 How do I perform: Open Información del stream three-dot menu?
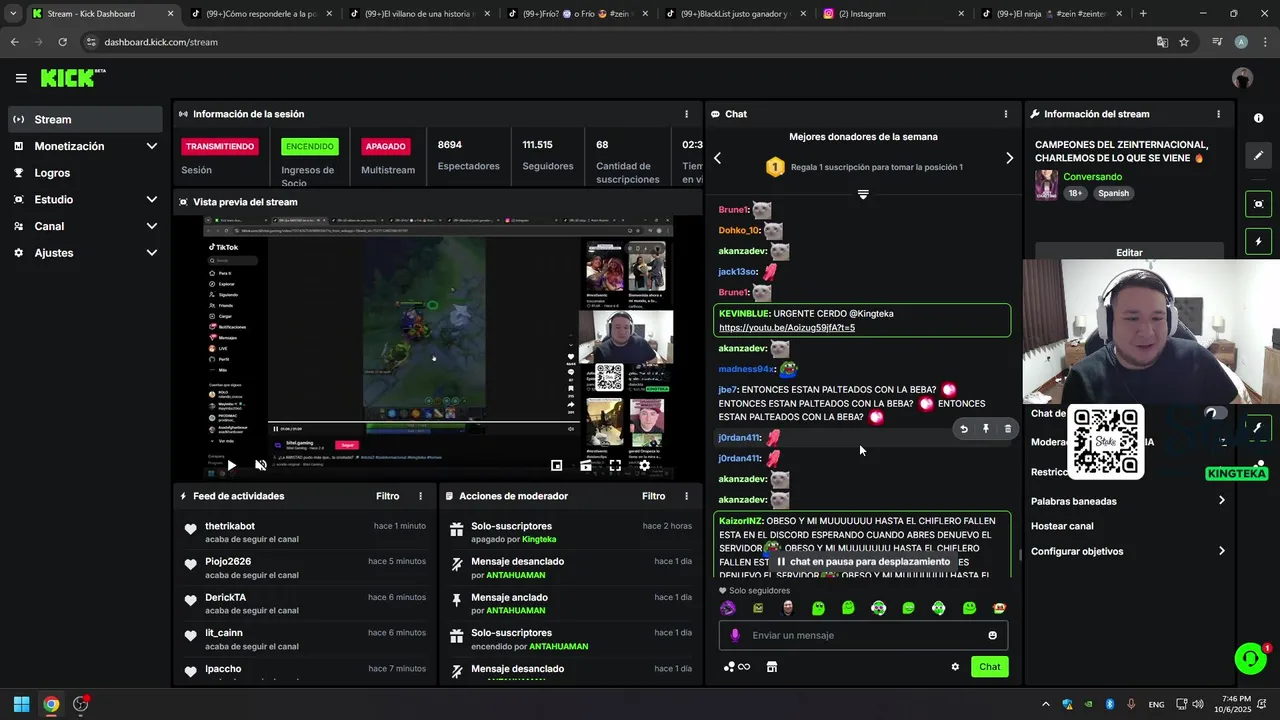1218,114
